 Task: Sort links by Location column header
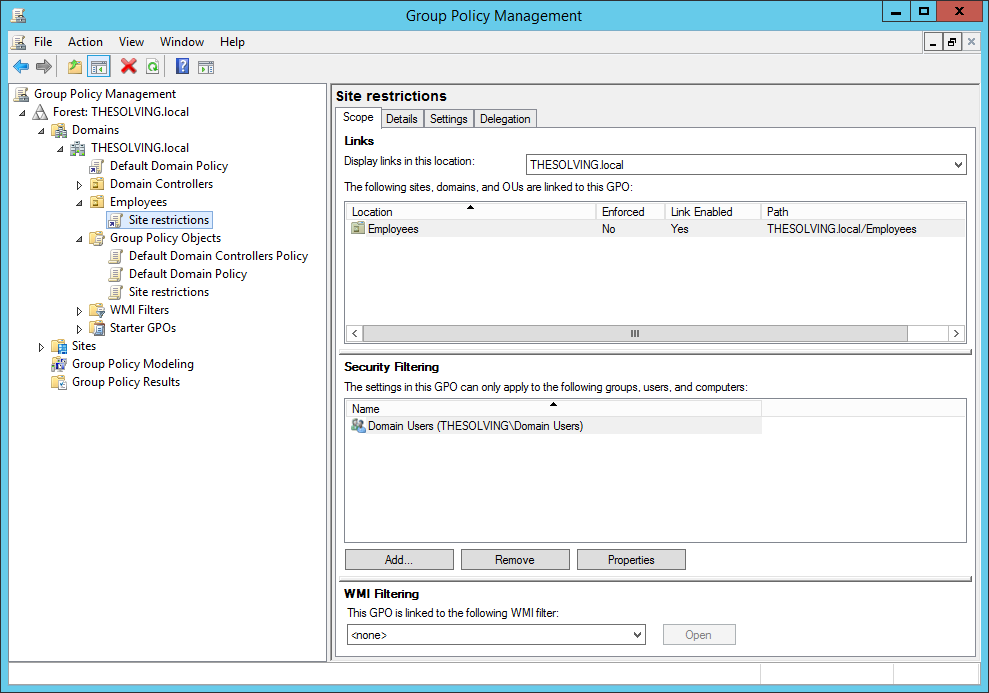[x=471, y=212]
